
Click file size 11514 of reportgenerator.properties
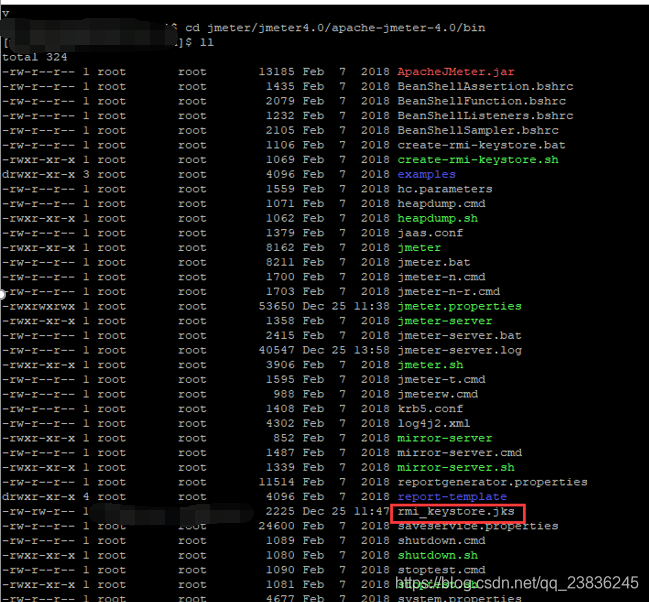click(x=276, y=482)
